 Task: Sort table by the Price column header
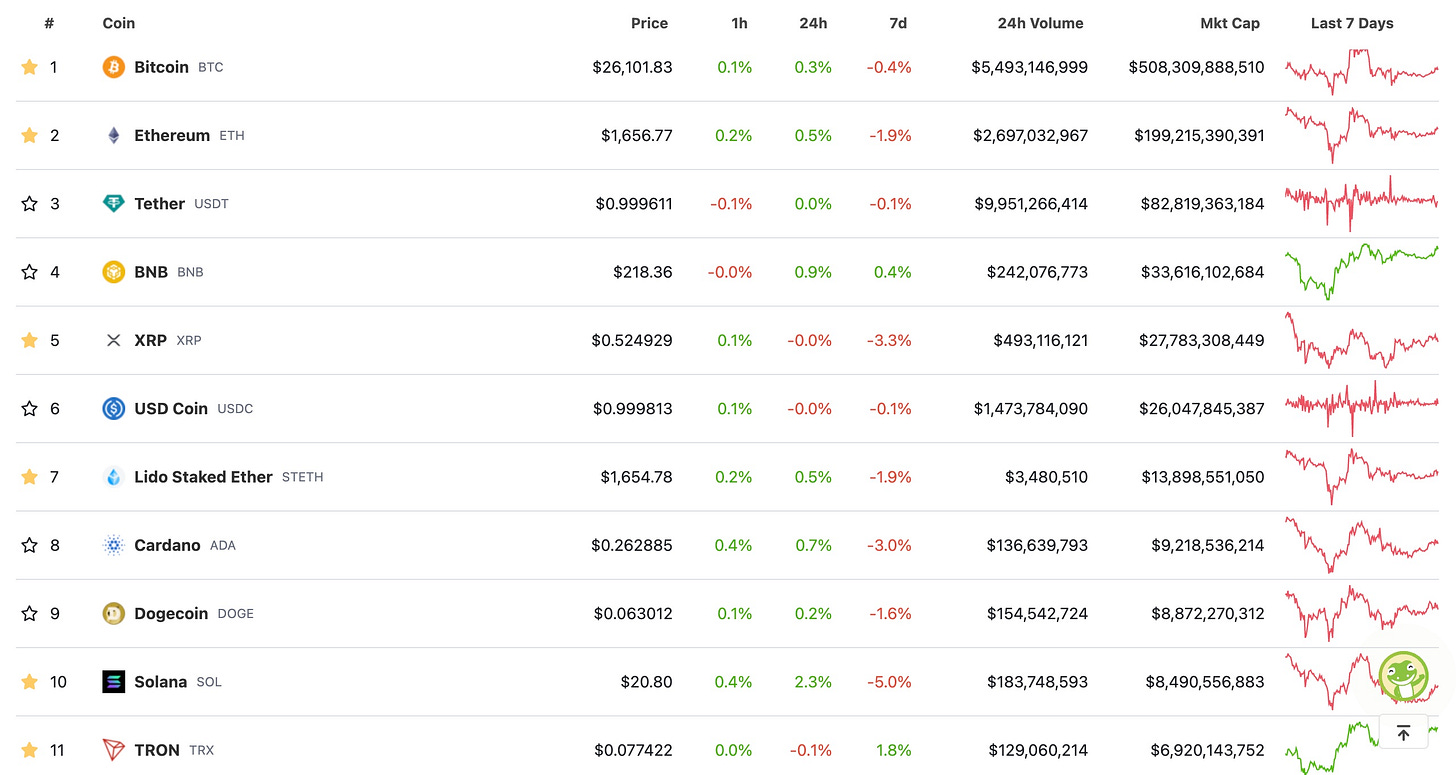[x=649, y=23]
